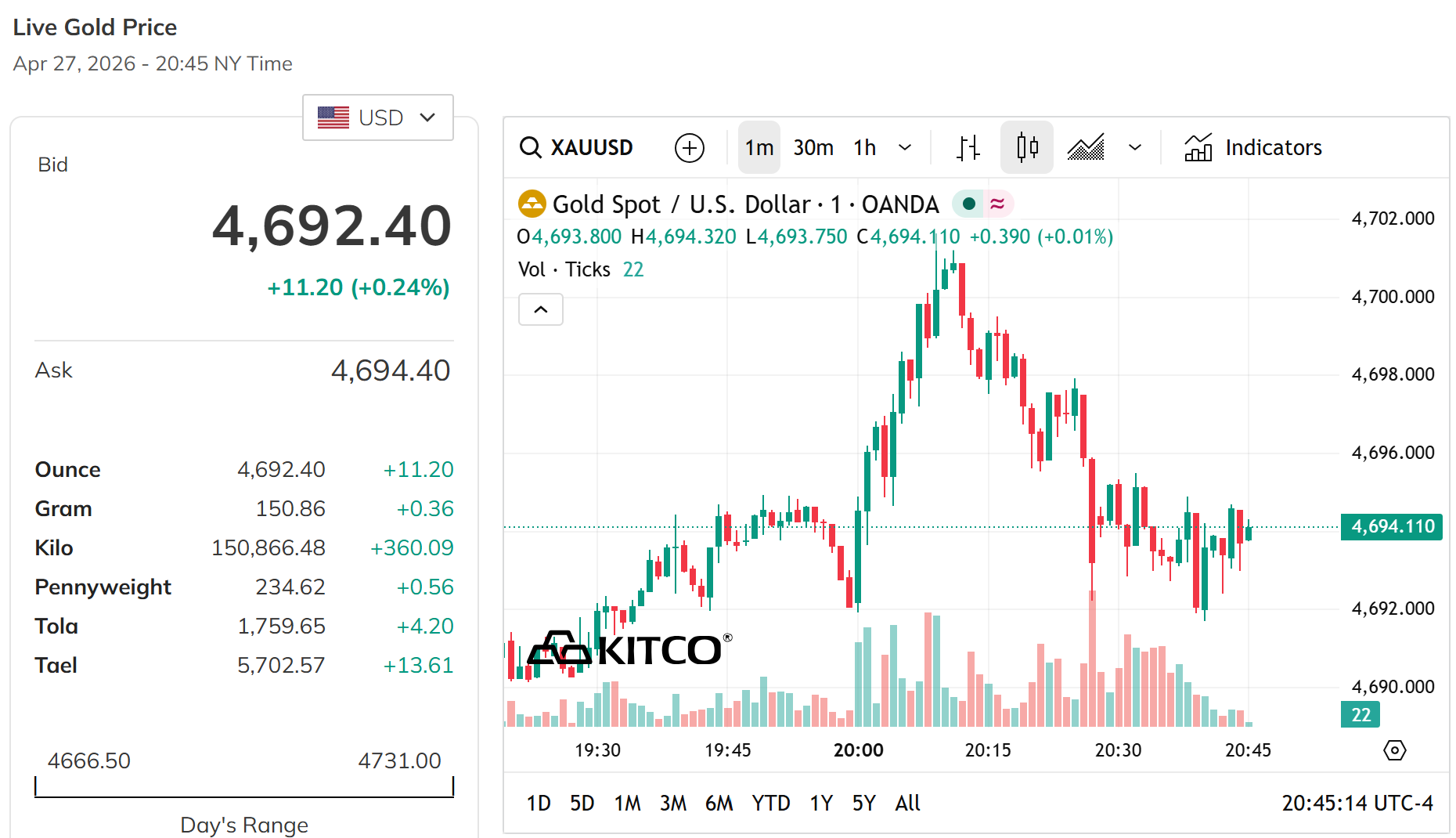Open the USD currency dropdown
This screenshot has width=1456, height=838.
[378, 117]
